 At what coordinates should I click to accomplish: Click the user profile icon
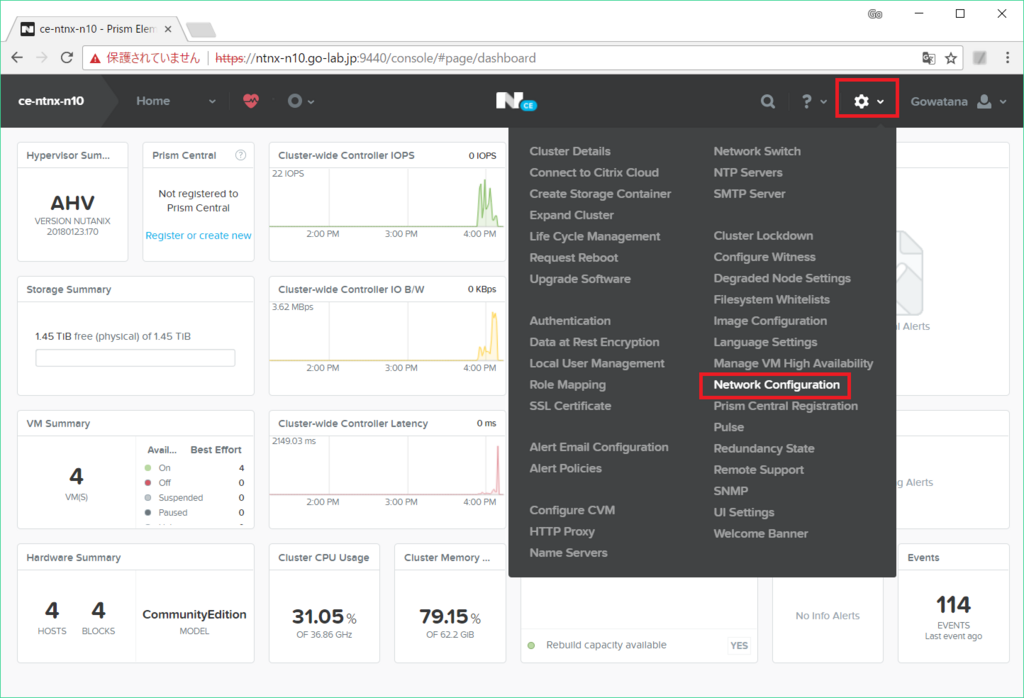point(984,101)
